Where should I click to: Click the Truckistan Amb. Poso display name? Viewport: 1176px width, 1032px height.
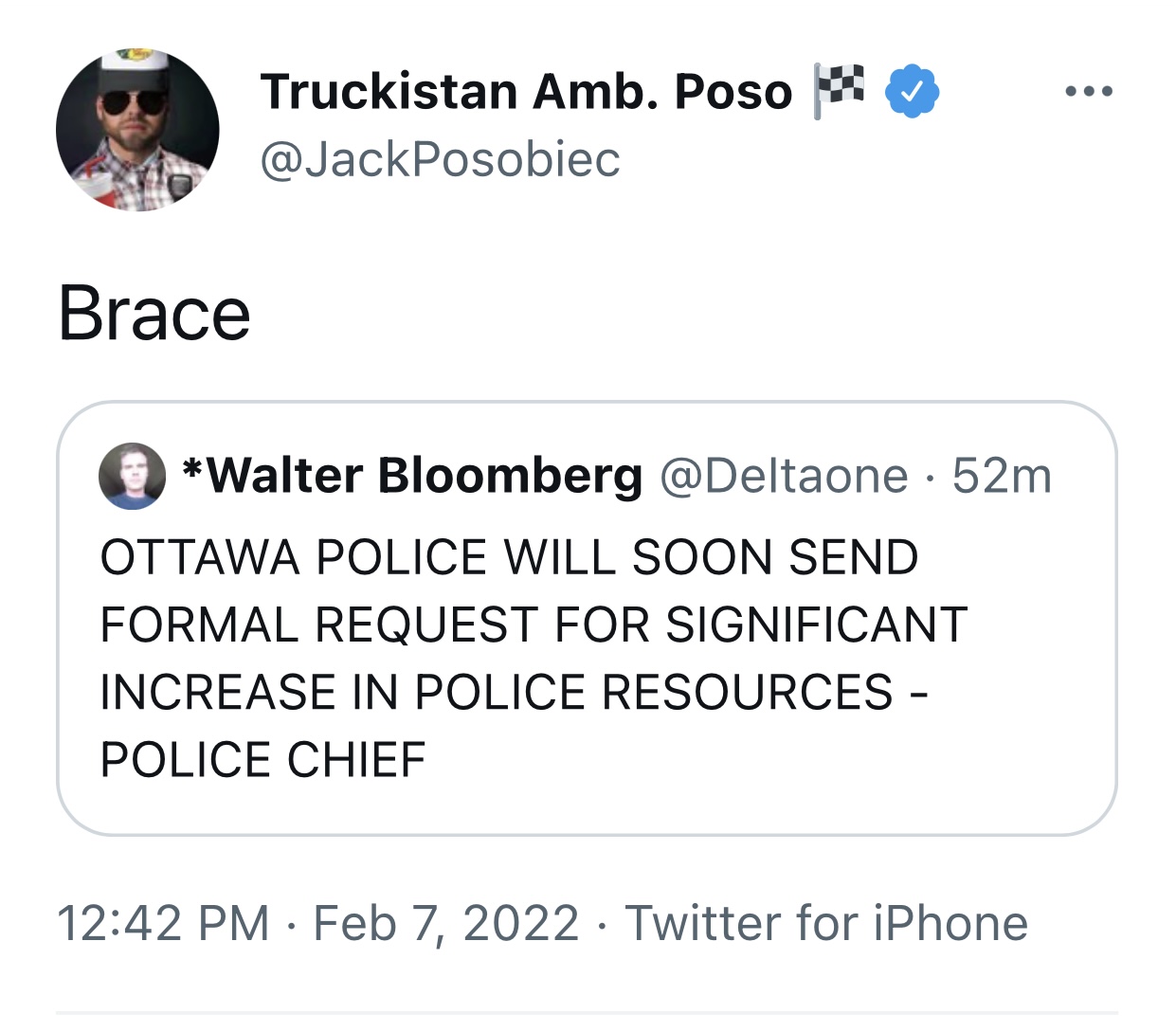click(x=527, y=92)
